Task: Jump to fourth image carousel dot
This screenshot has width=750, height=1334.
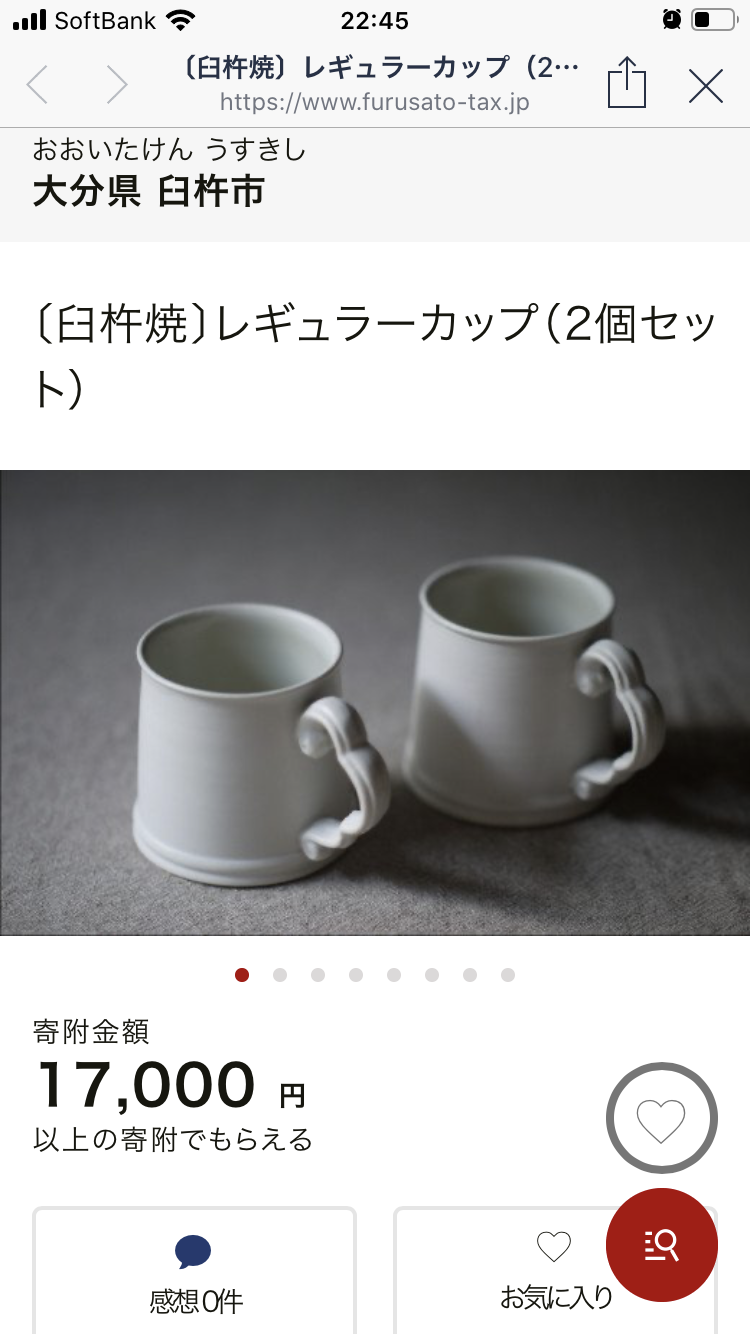Action: coord(356,975)
